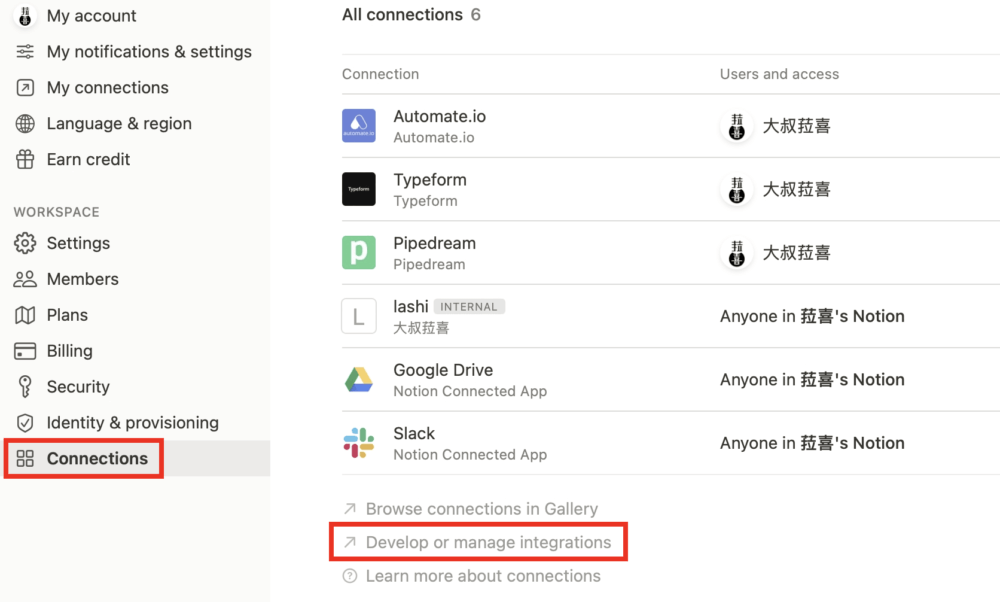
Task: Open Identity & provisioning settings
Action: 132,423
